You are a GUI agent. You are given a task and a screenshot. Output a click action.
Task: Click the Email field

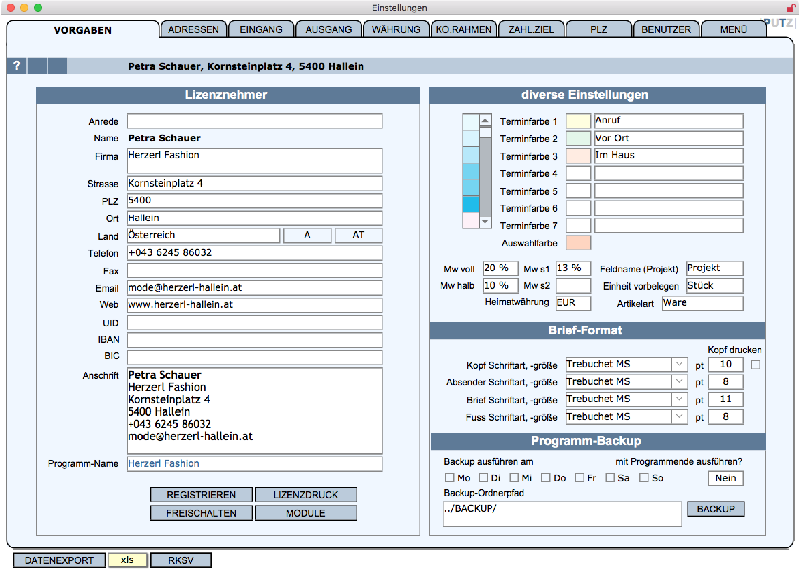(x=255, y=287)
